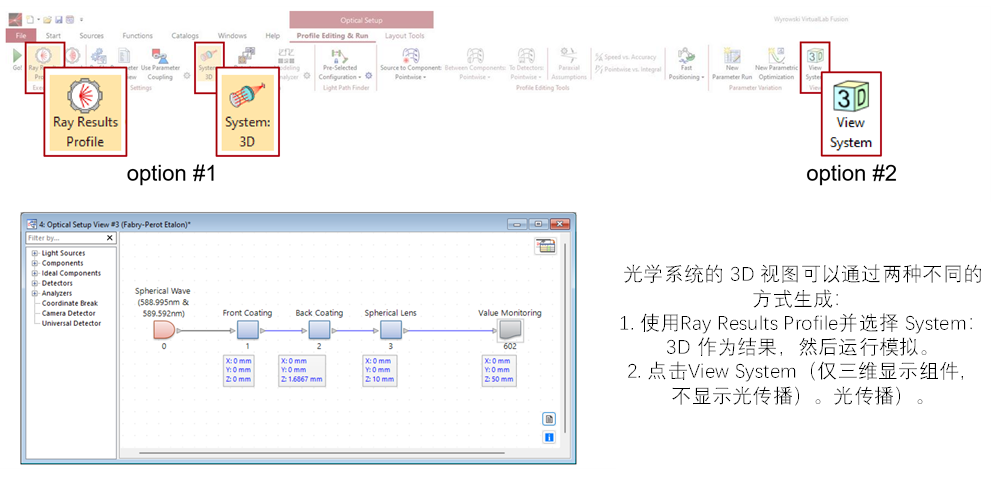The image size is (991, 477).
Task: Click Source to Component Pointwise icon
Action: click(x=411, y=56)
